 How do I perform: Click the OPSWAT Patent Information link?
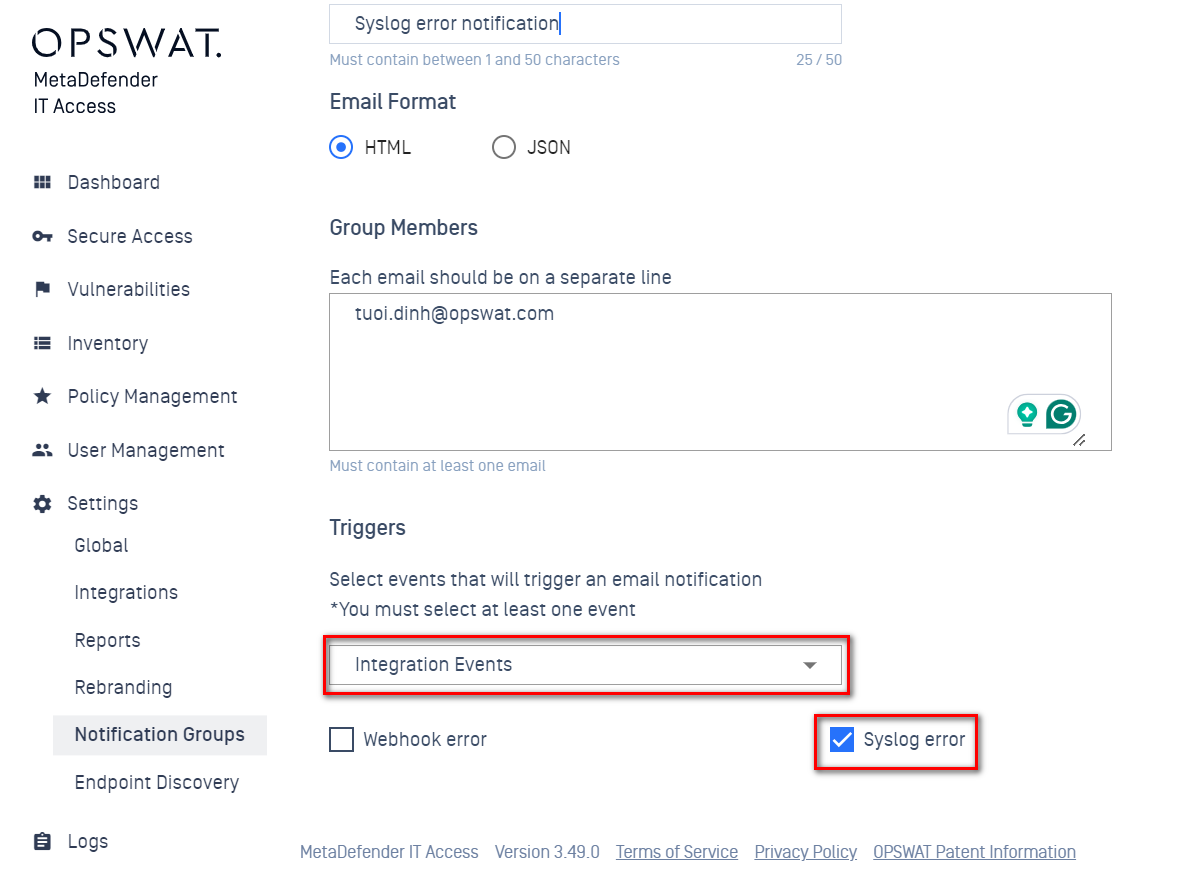(975, 852)
